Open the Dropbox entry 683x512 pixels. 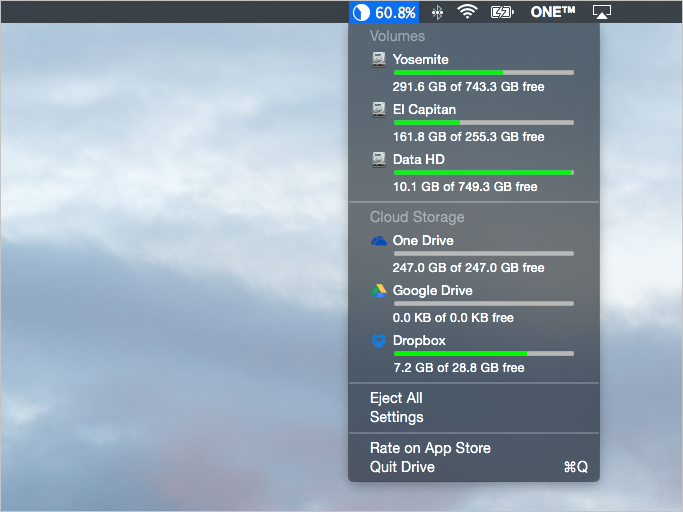419,341
